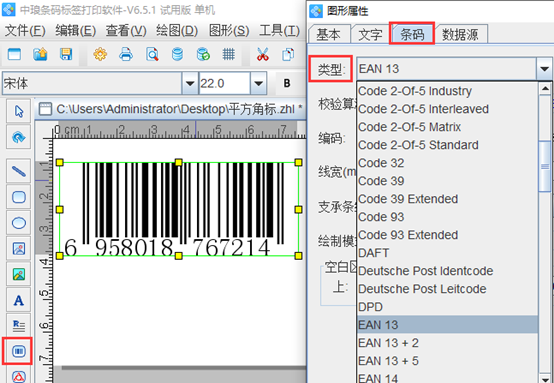The image size is (554, 383).
Task: Open the 图形(S) menu
Action: 229,31
